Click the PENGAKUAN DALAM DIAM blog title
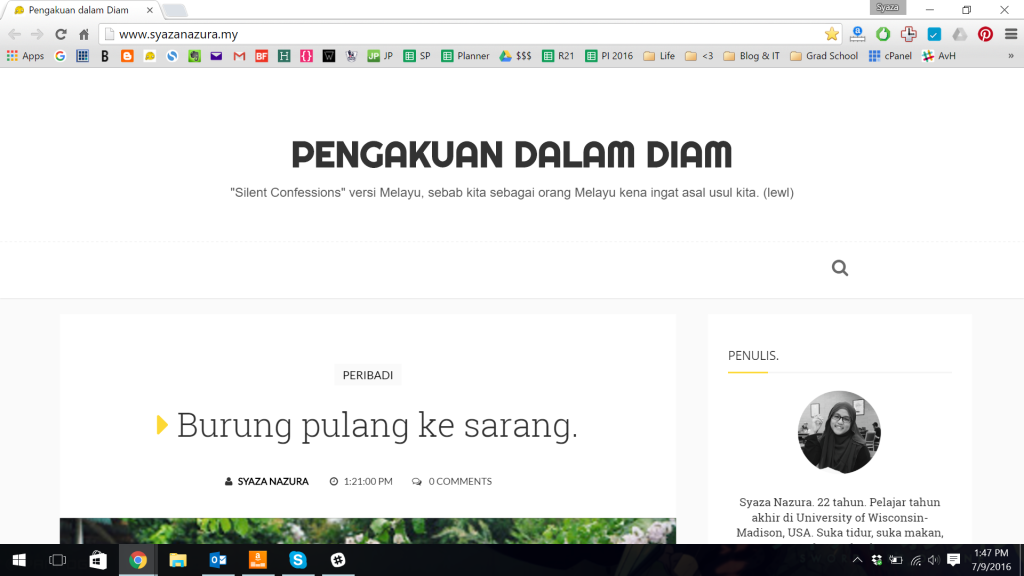 pyautogui.click(x=511, y=155)
